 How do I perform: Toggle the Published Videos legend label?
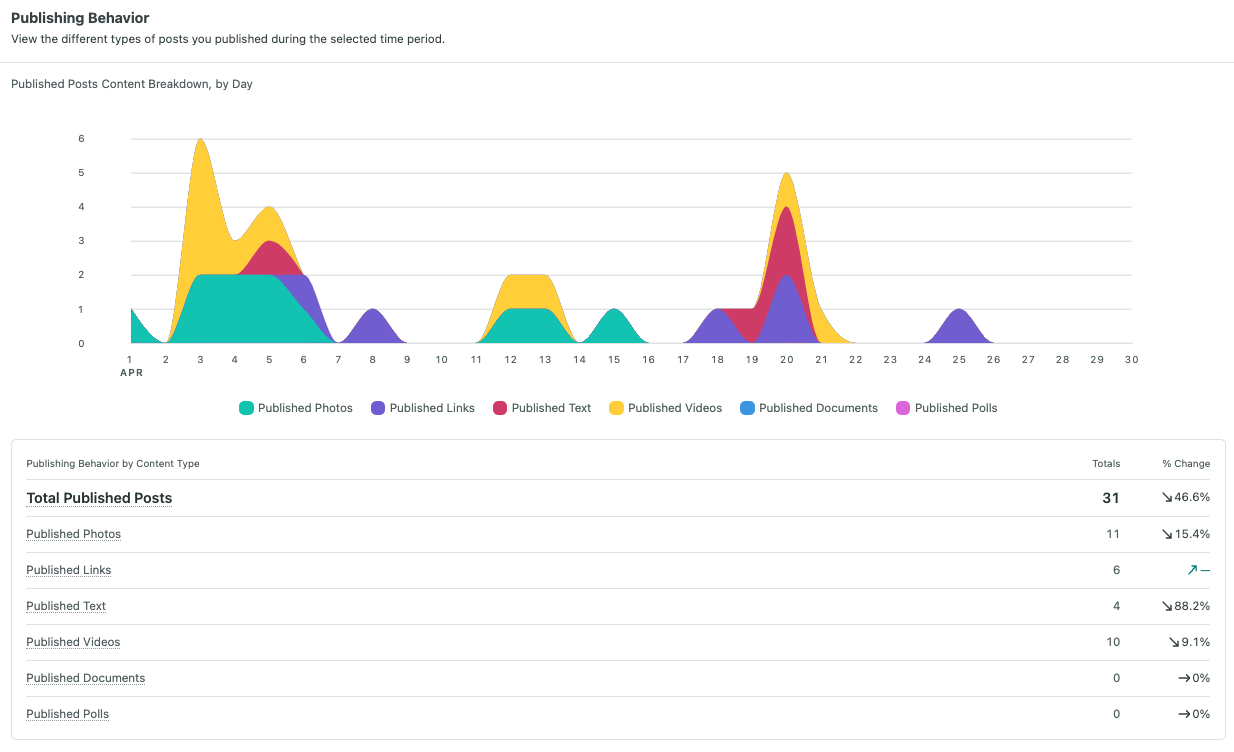(675, 408)
